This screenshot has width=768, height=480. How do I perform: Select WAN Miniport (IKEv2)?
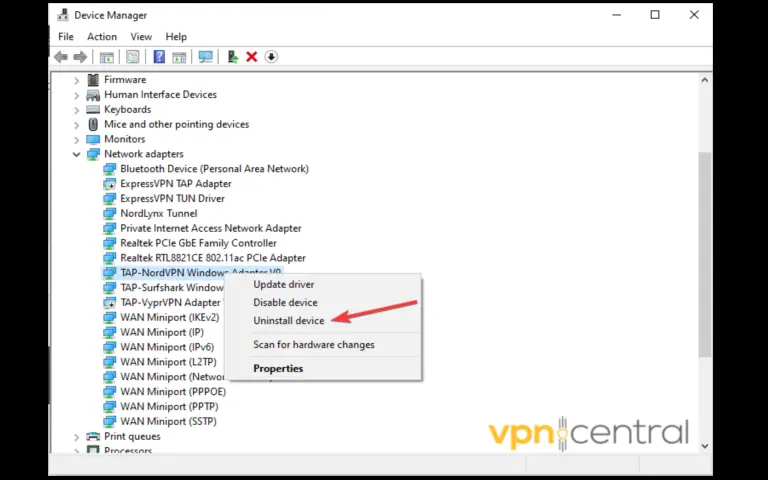[169, 317]
